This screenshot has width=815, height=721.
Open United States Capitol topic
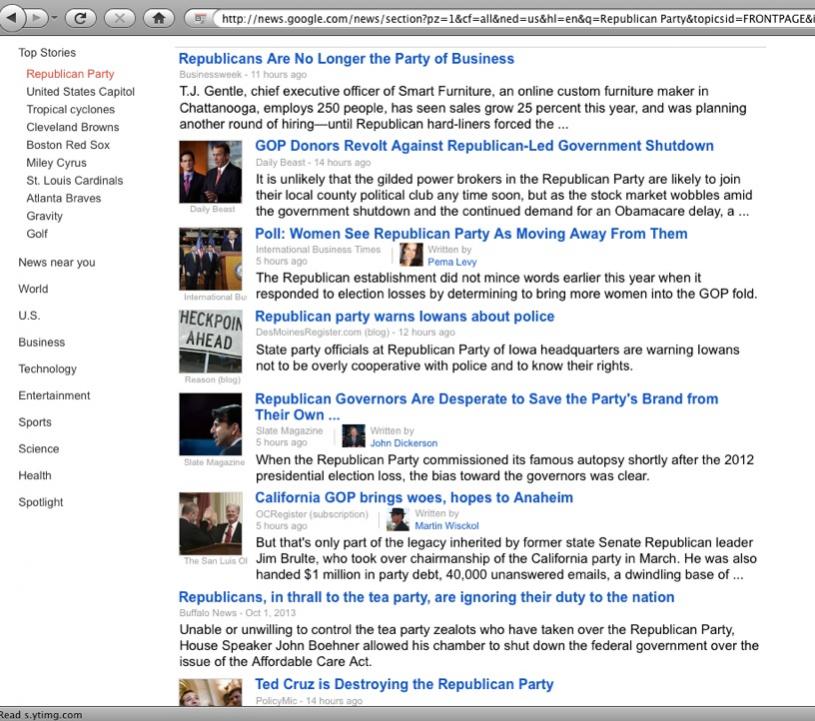[81, 91]
